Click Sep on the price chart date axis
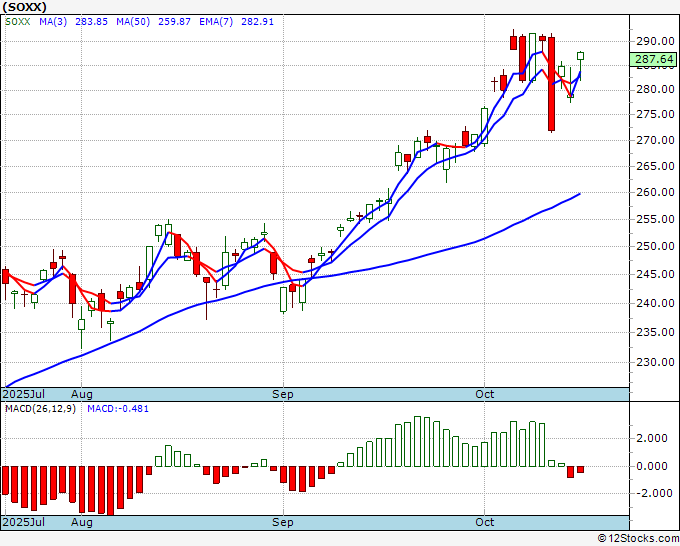 pos(283,395)
